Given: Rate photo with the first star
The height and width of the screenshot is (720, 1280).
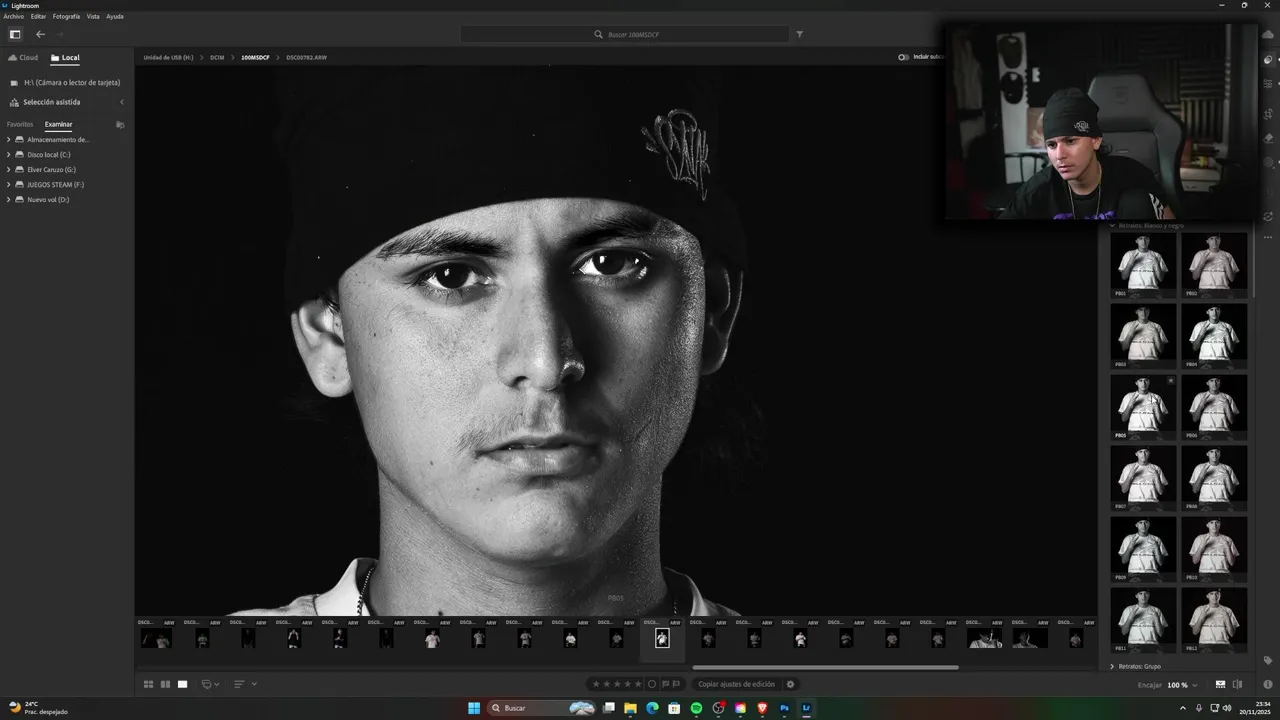Looking at the screenshot, I should click(596, 684).
